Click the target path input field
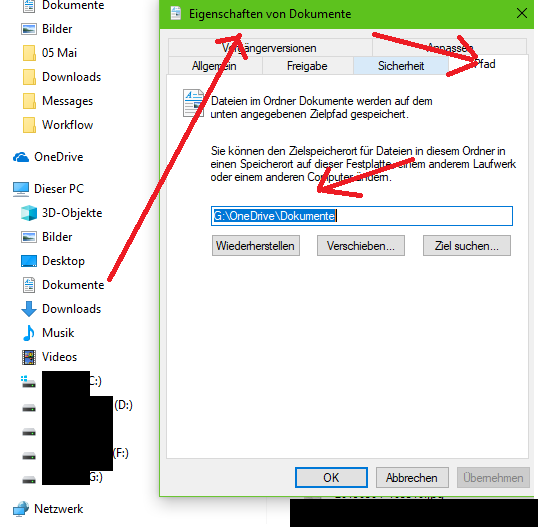Screen dimensions: 538x529 (362, 216)
